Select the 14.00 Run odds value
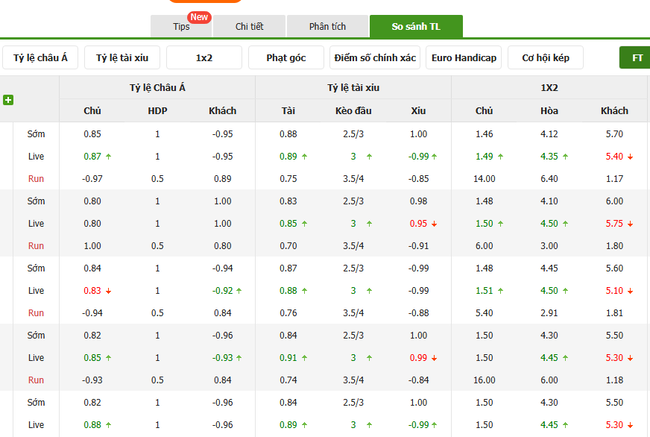Screen dimensions: 650x437 click(485, 178)
